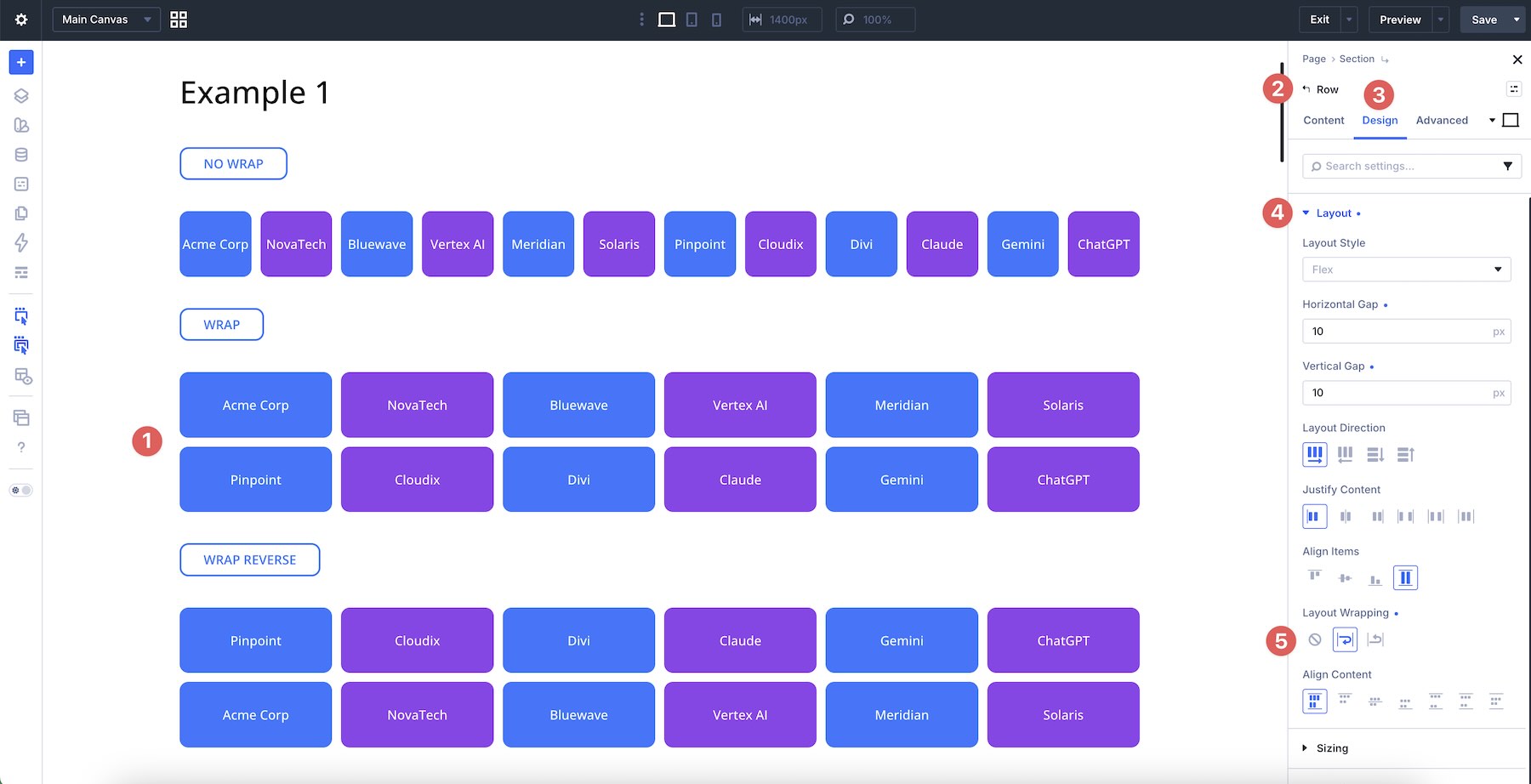This screenshot has width=1531, height=784.
Task: Switch to the Design tab
Action: (x=1380, y=120)
